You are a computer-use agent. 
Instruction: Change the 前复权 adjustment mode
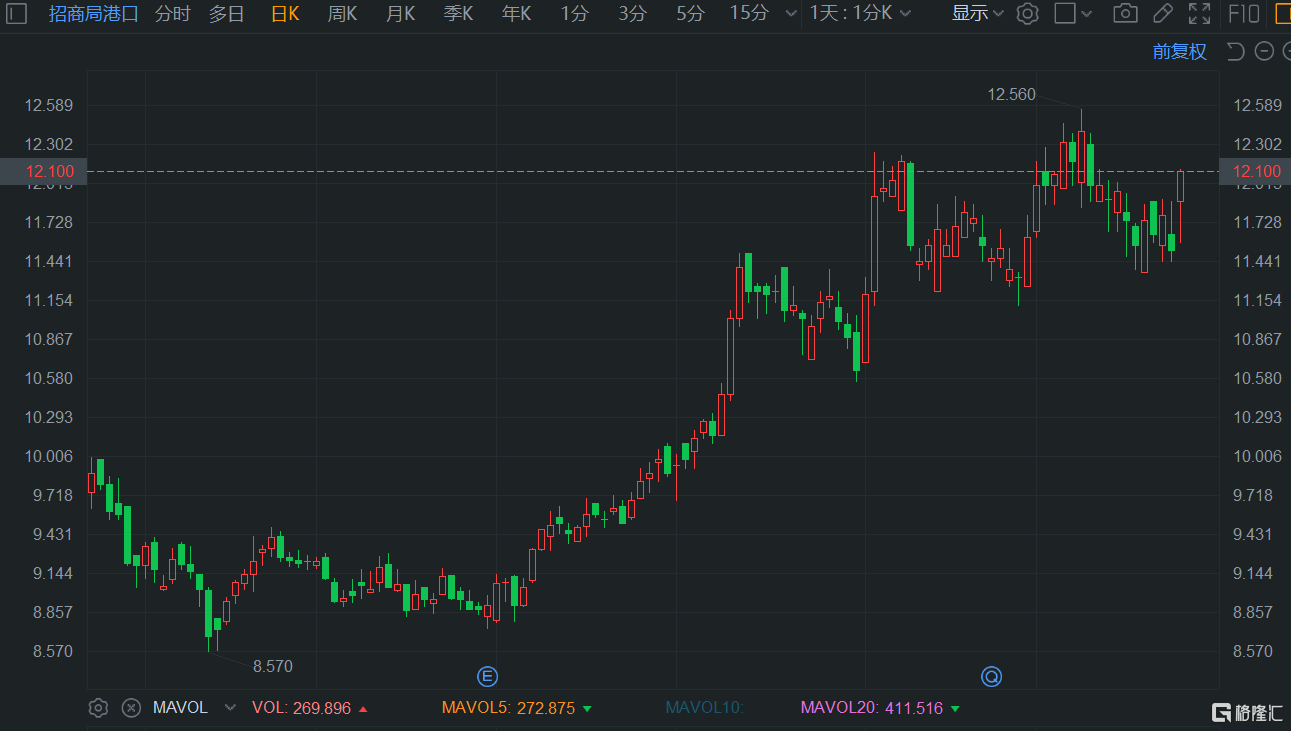pyautogui.click(x=1180, y=52)
